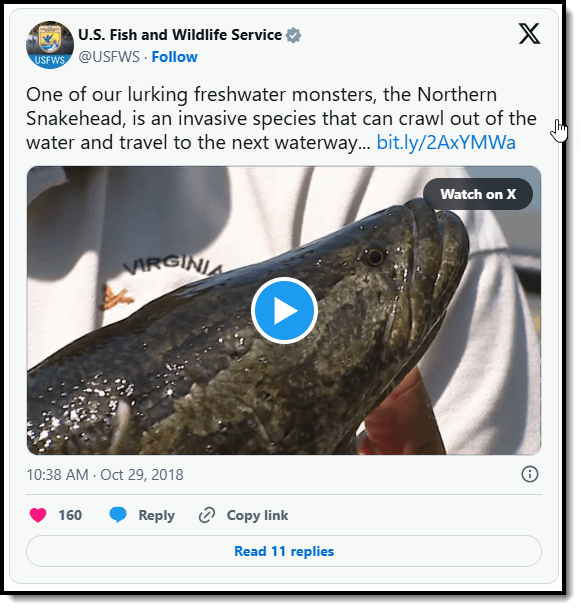Image resolution: width=581 pixels, height=610 pixels.
Task: Click the 160 likes count
Action: [x=70, y=515]
